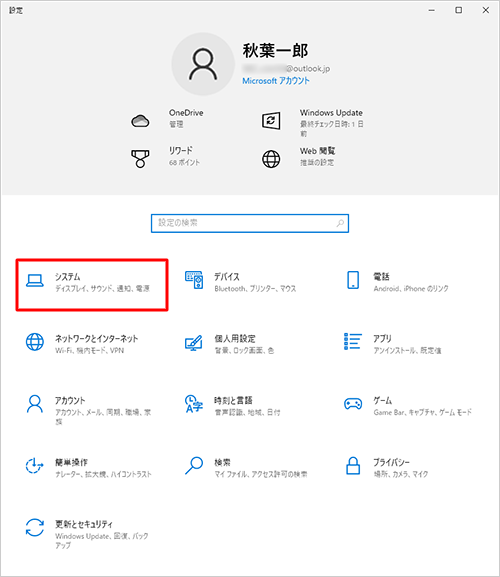Open the リワード 68 ポイント entry
This screenshot has height=577, width=500.
click(184, 156)
